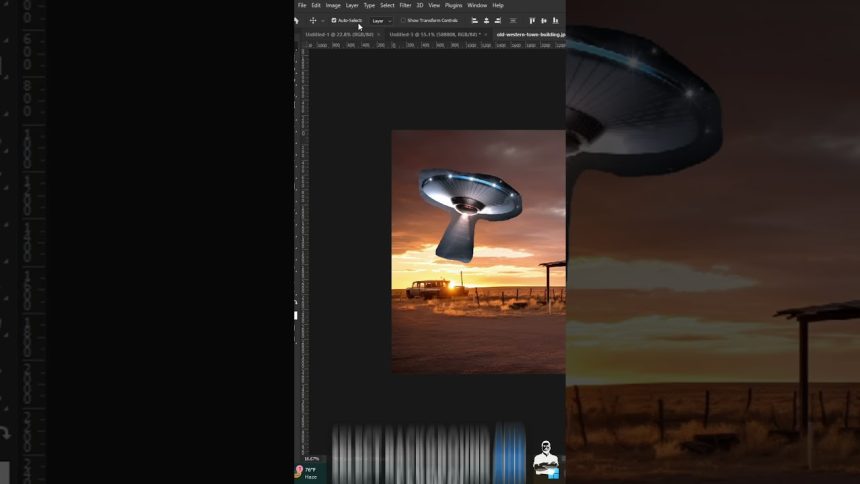Open the Layer menu

click(x=352, y=5)
